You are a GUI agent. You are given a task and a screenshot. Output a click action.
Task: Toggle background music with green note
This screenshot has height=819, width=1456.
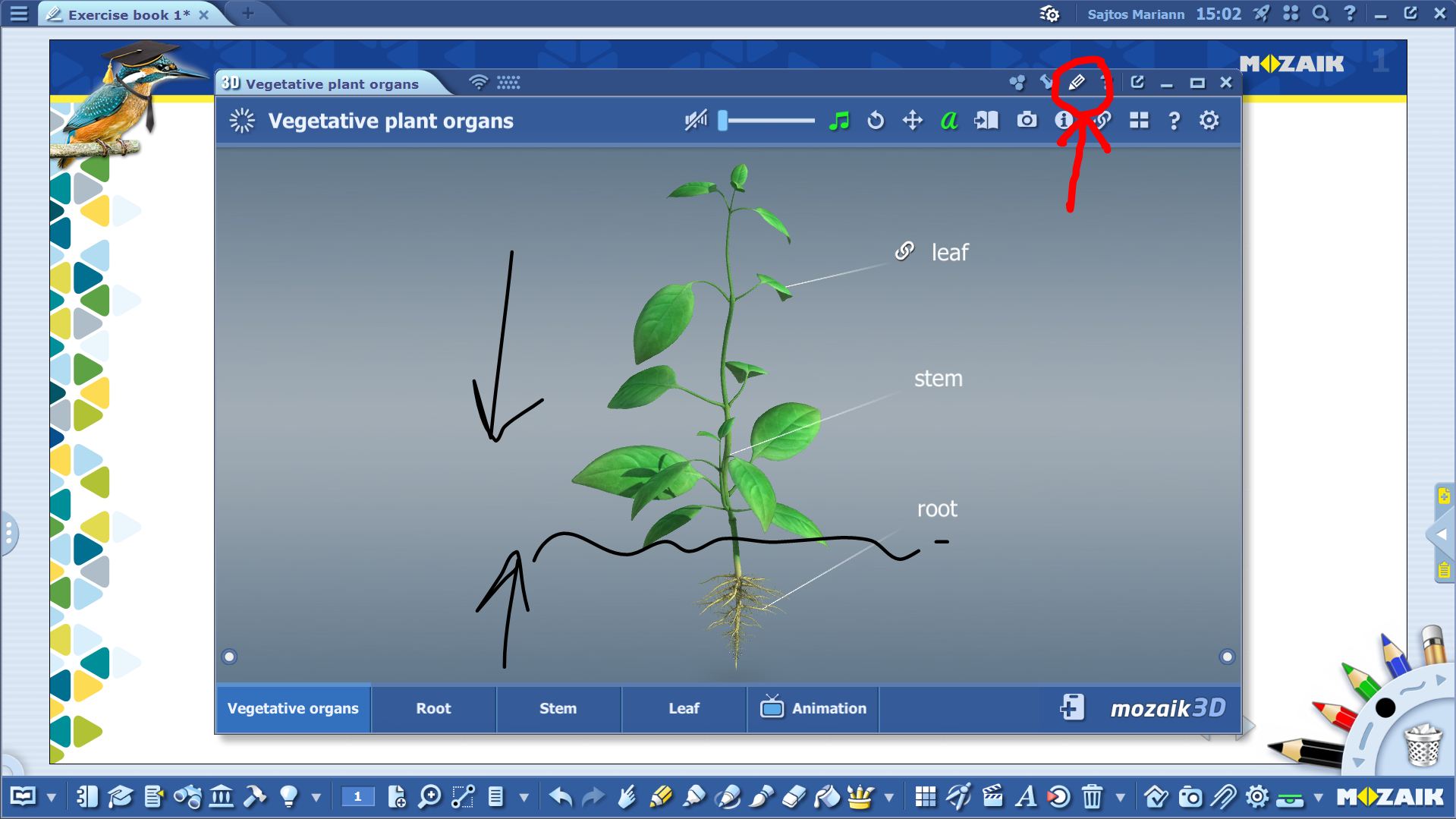(838, 121)
